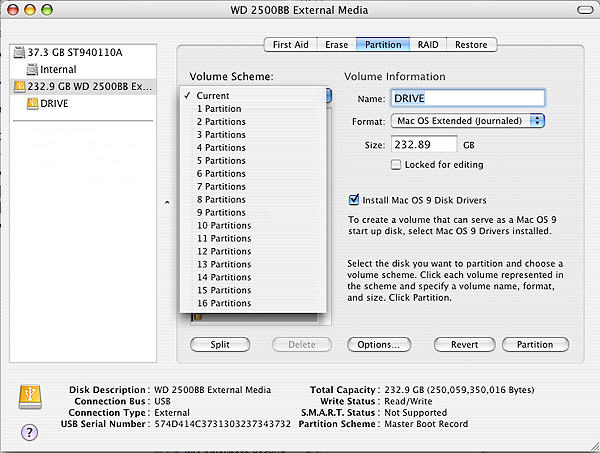Screen dimensions: 600x453
Task: Click the USB Serial Number value text
Action: tap(223, 424)
